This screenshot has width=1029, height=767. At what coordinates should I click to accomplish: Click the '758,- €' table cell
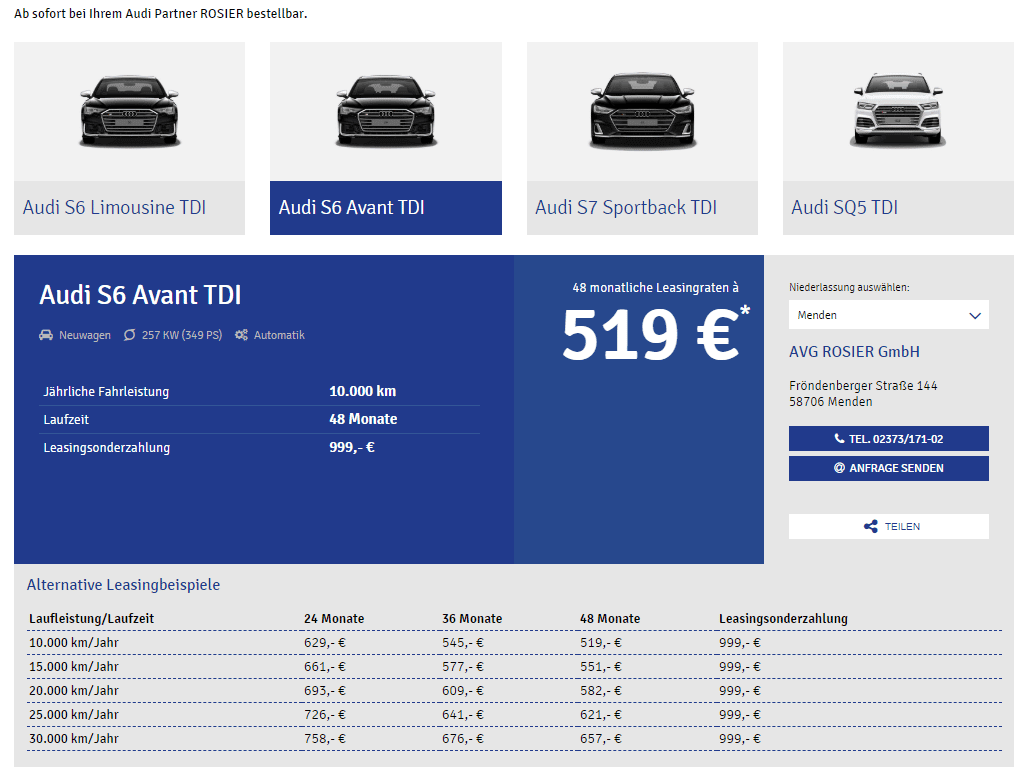(x=324, y=738)
